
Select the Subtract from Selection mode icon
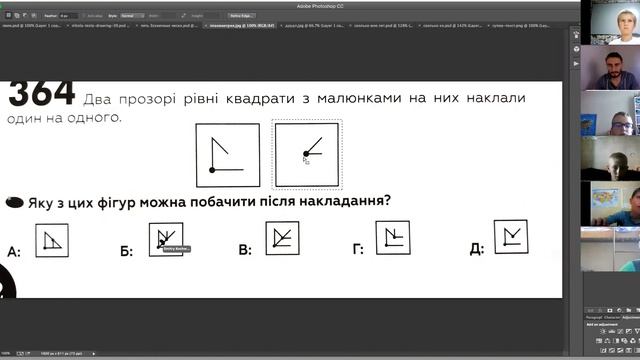pyautogui.click(x=25, y=16)
